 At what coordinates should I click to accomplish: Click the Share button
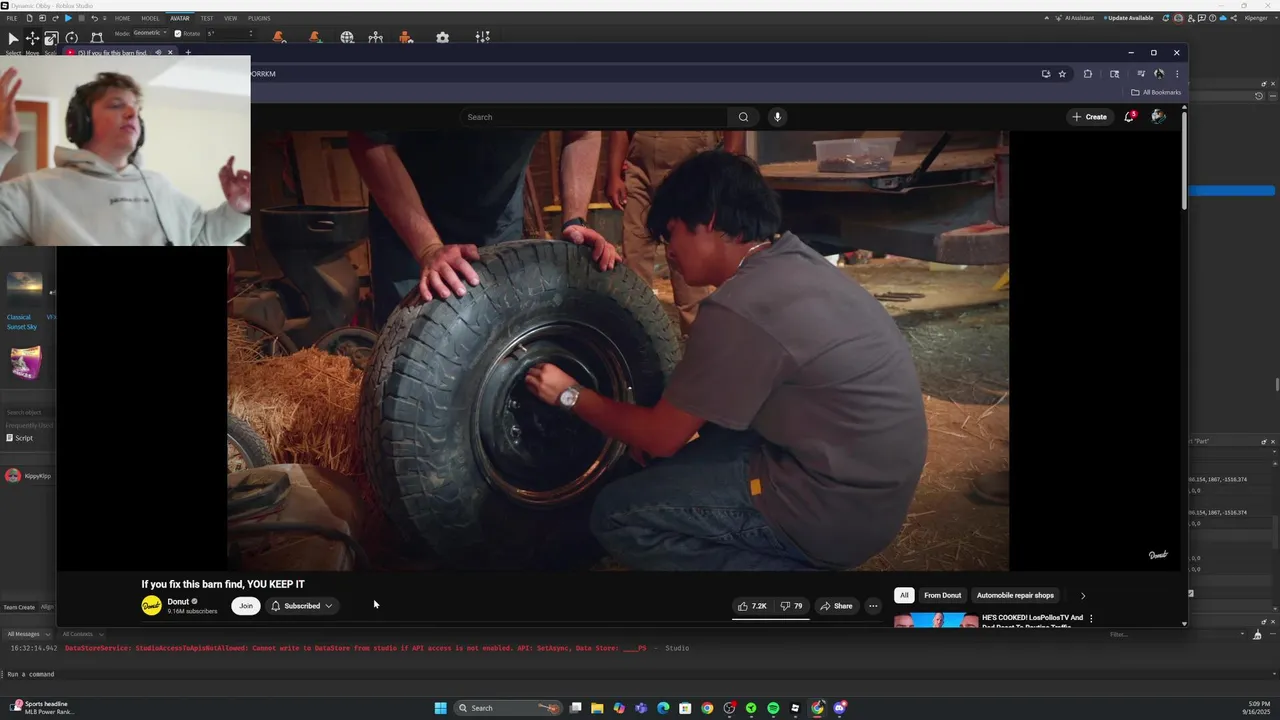tap(836, 606)
